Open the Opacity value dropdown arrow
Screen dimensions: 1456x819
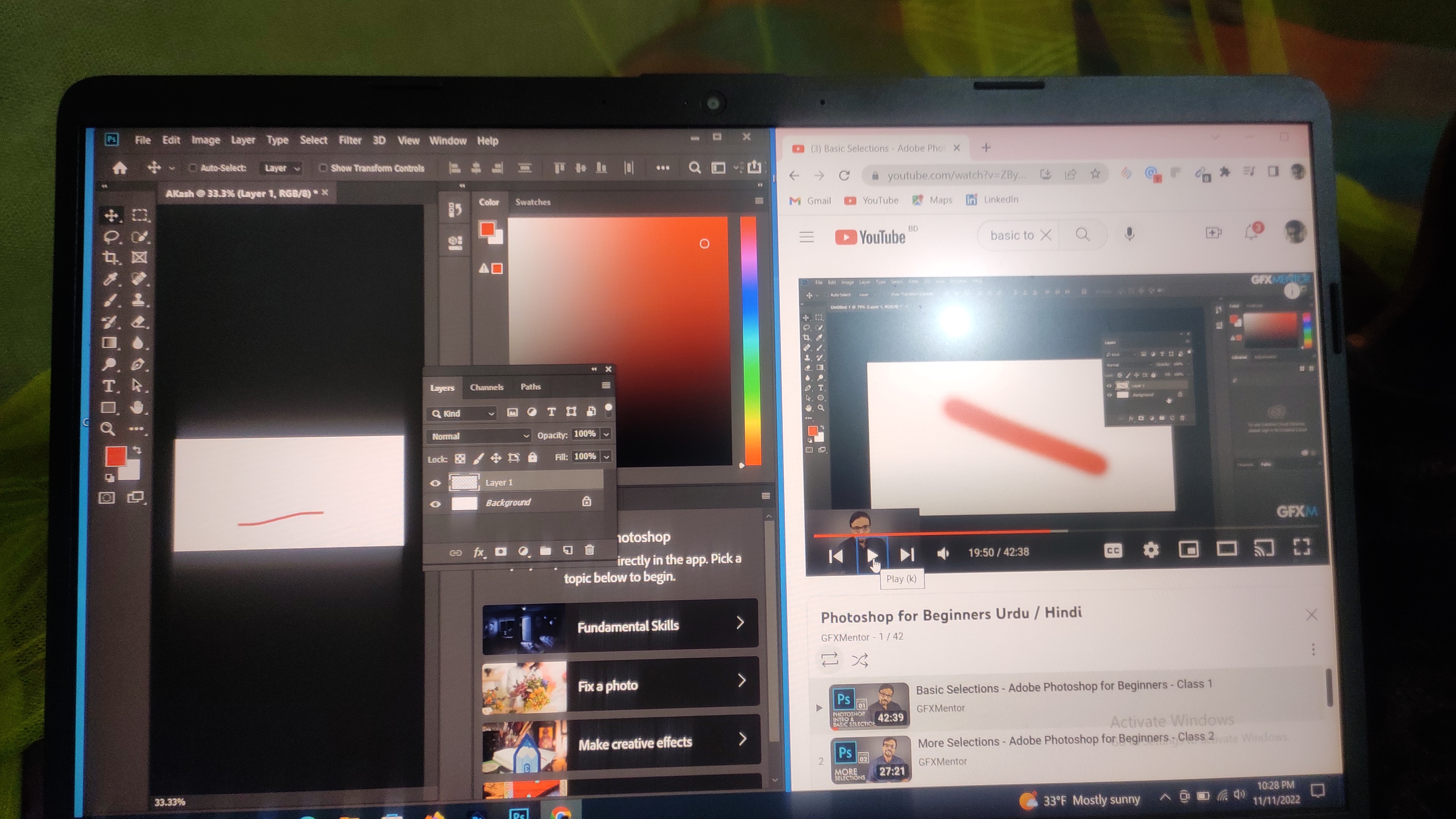point(606,434)
